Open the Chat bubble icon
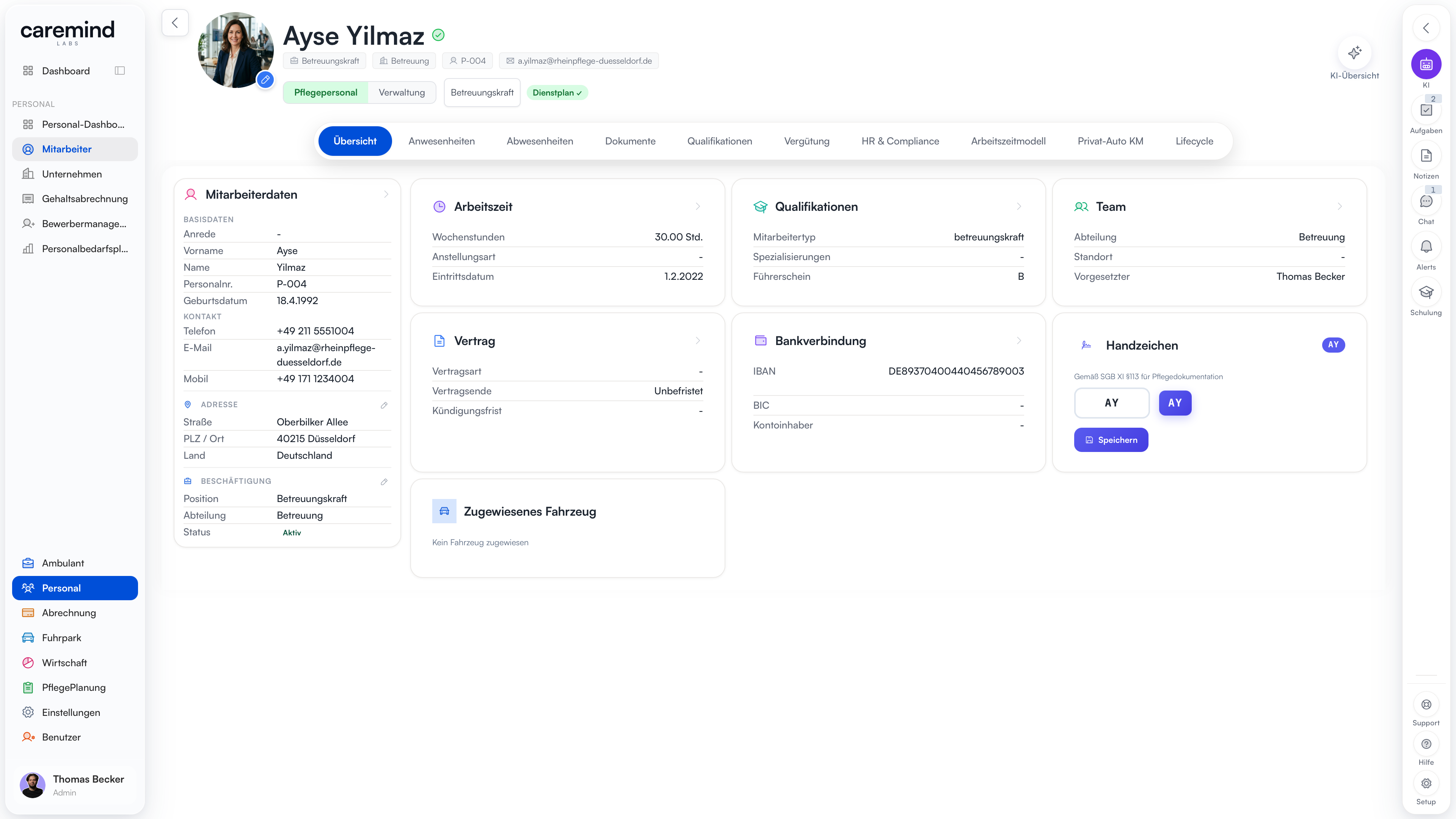The image size is (1456, 819). tap(1426, 201)
